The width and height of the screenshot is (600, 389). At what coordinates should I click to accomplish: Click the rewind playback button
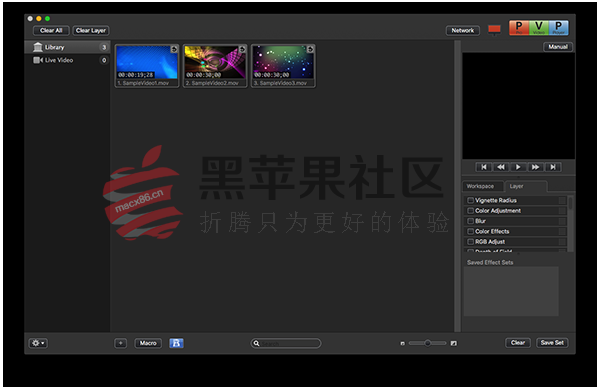pos(501,167)
